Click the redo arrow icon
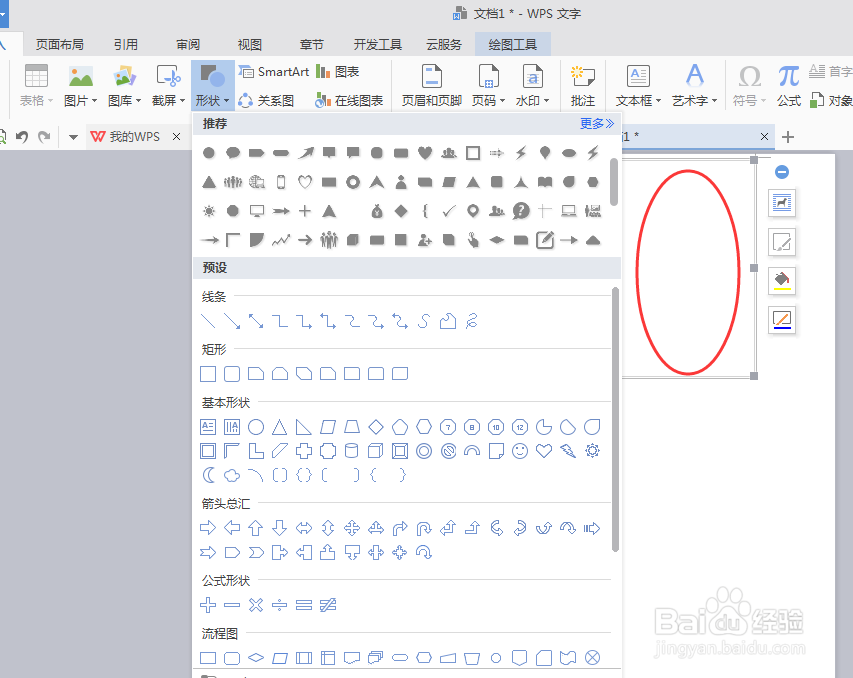 [x=45, y=137]
